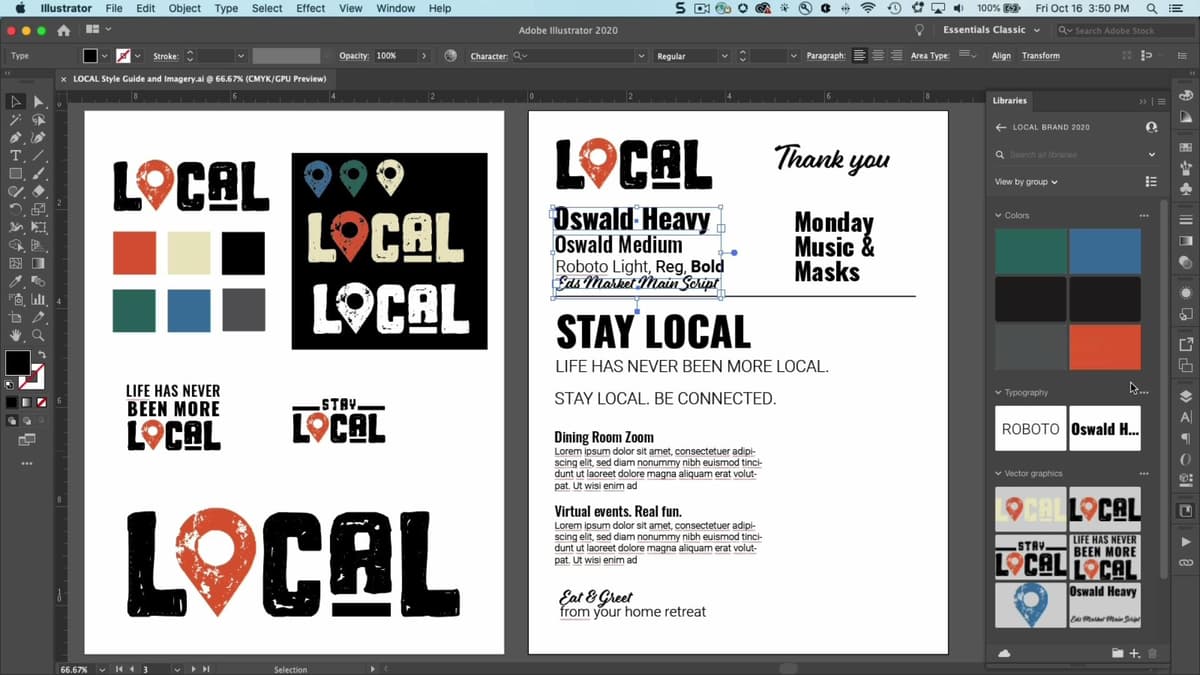
Task: Select the Pen tool
Action: [x=15, y=135]
